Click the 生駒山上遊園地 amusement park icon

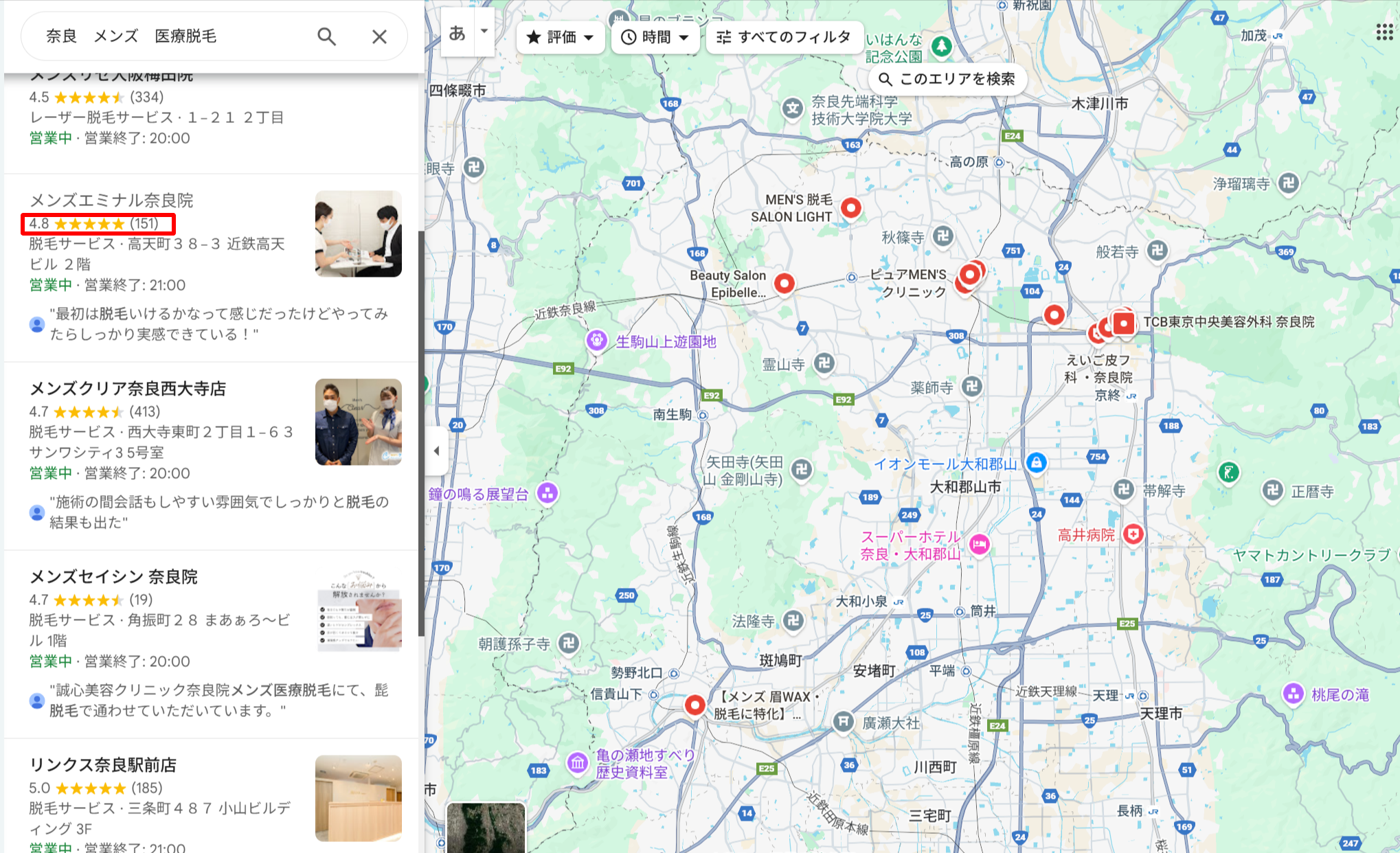596,339
